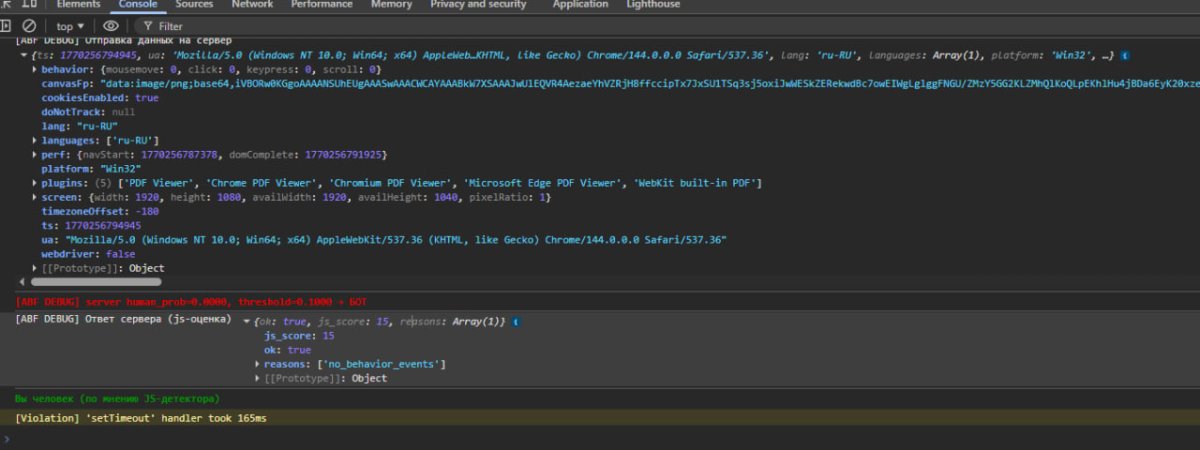Click the console prompt input line
The width and height of the screenshot is (1200, 450).
(600, 438)
